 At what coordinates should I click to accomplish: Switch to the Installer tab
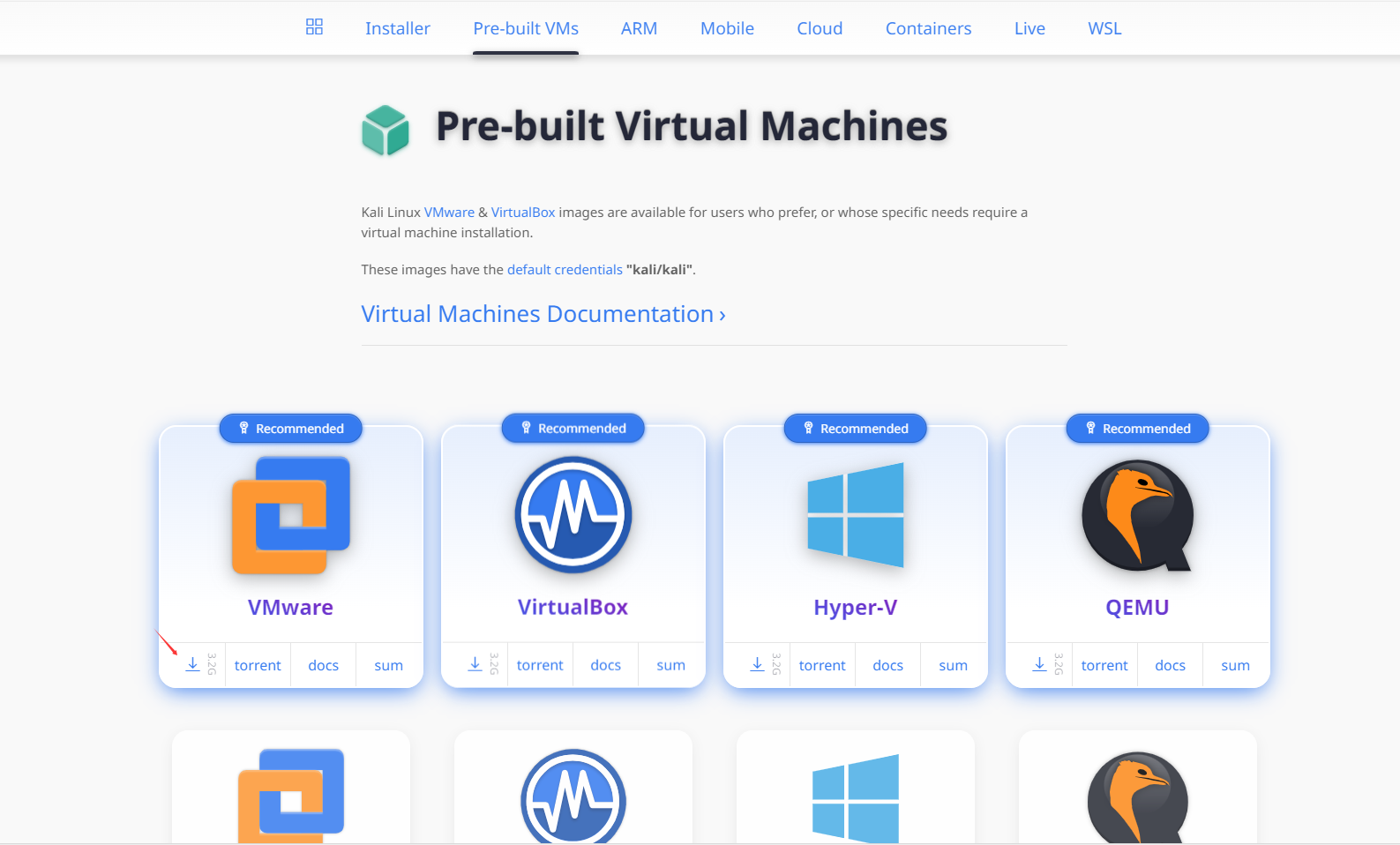[398, 28]
